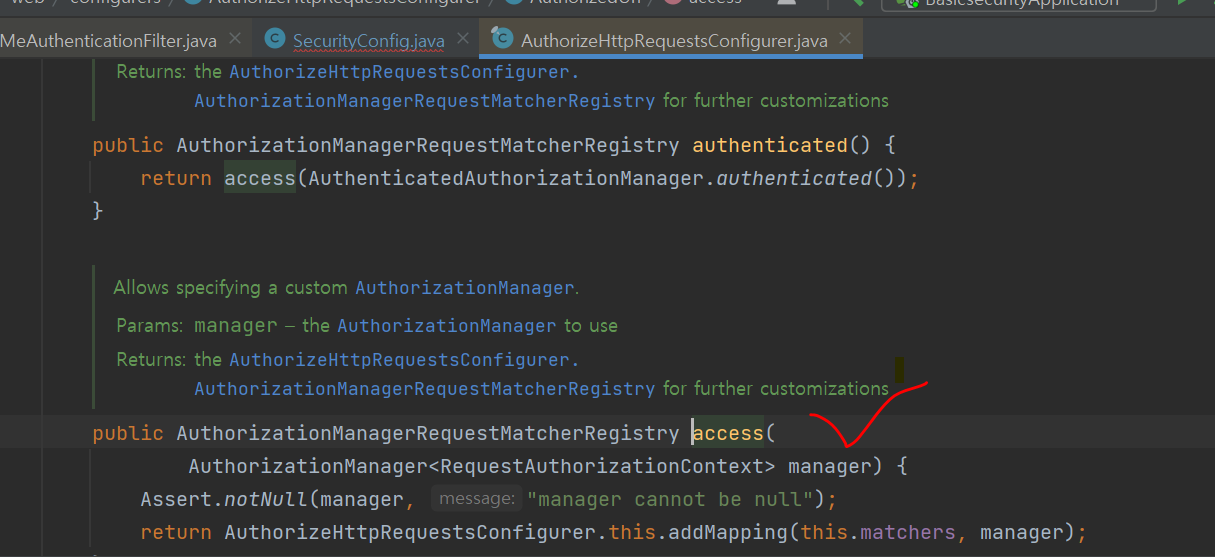Close the SecurityConfig.java editor tab

463,39
